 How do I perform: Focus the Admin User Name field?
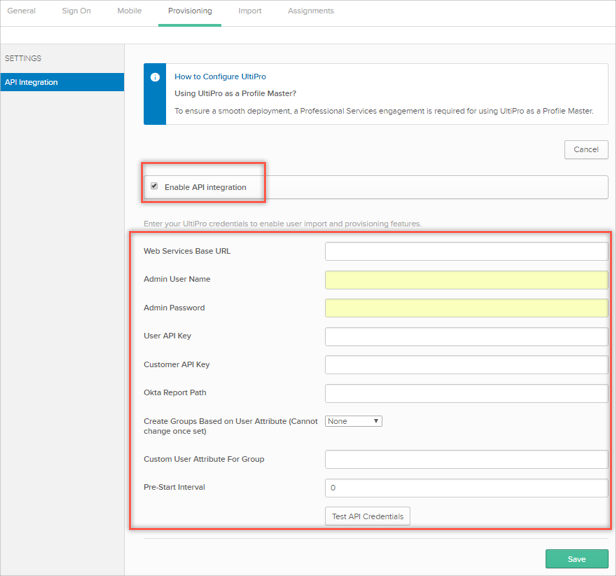click(x=466, y=280)
